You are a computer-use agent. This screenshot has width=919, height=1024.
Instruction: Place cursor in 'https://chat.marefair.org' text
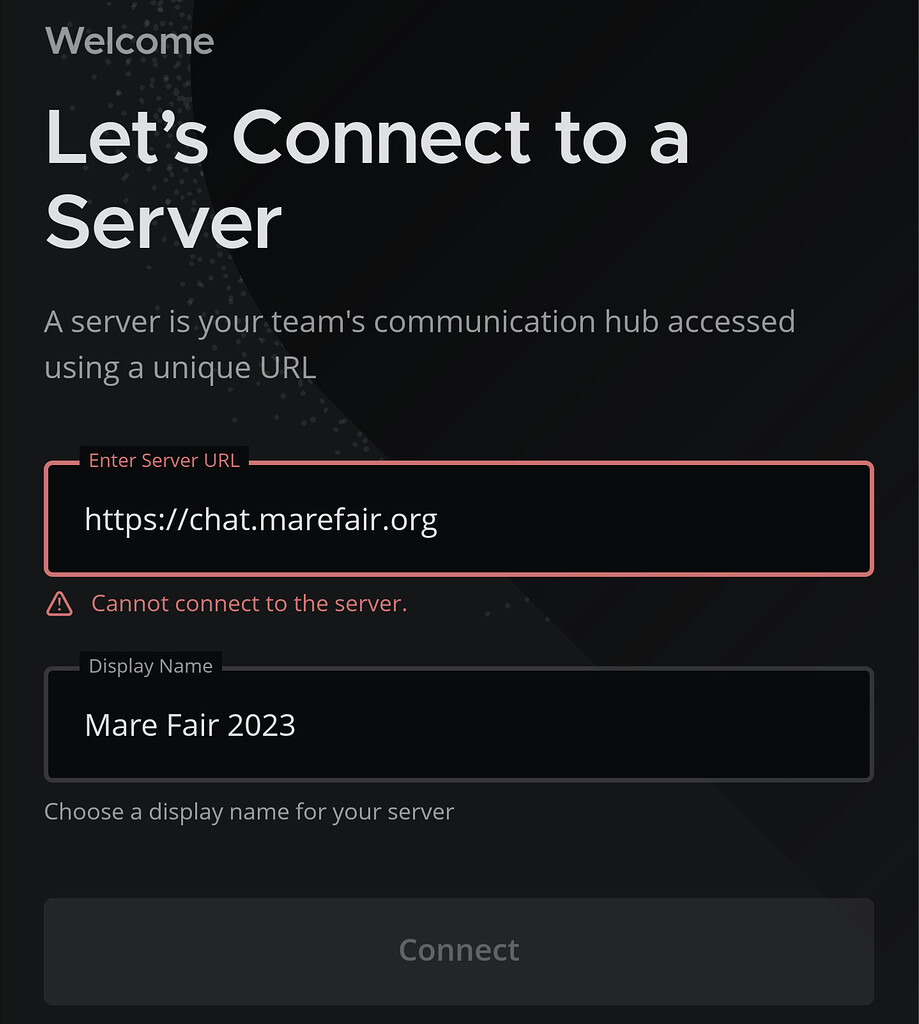point(261,520)
